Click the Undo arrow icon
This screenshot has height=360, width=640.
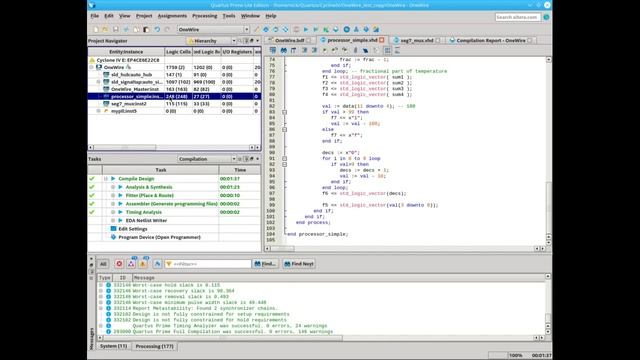click(x=157, y=29)
